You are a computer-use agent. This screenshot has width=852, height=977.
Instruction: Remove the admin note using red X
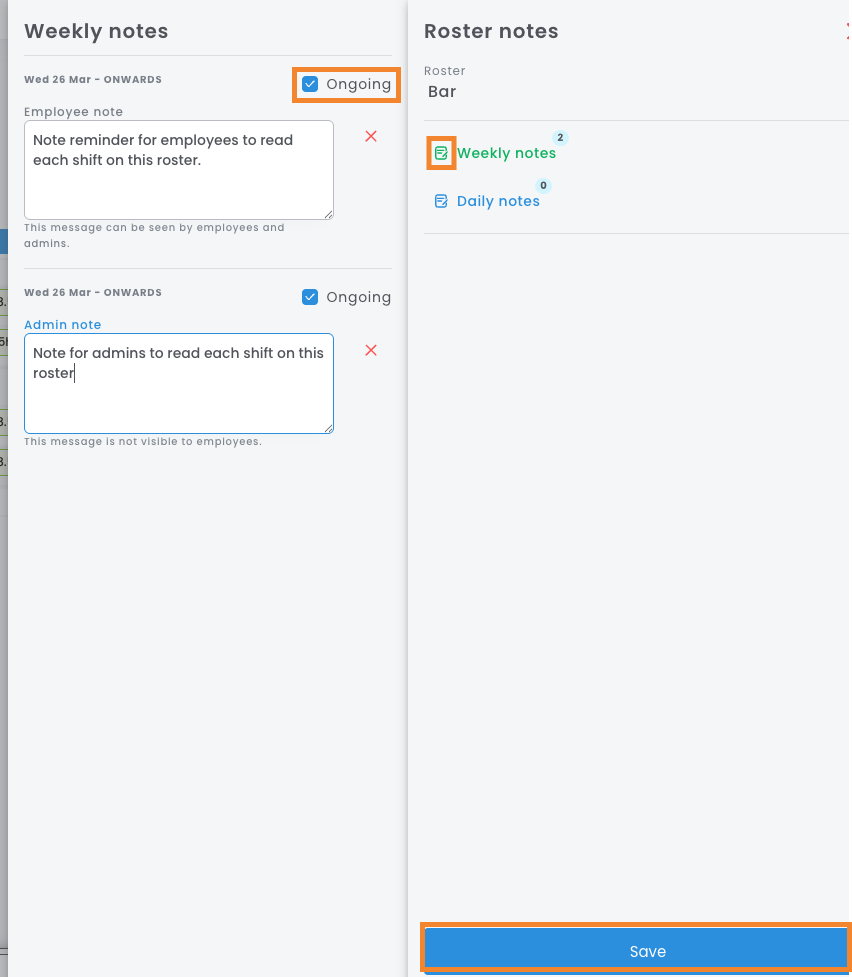(x=371, y=350)
